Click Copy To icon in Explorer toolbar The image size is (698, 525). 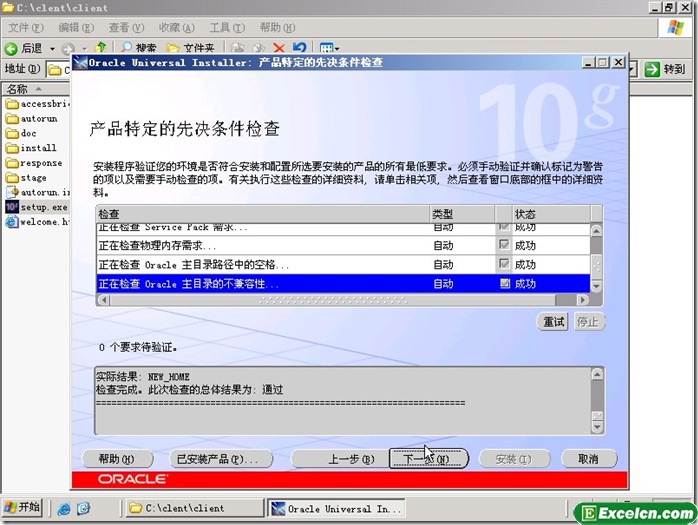pos(258,48)
